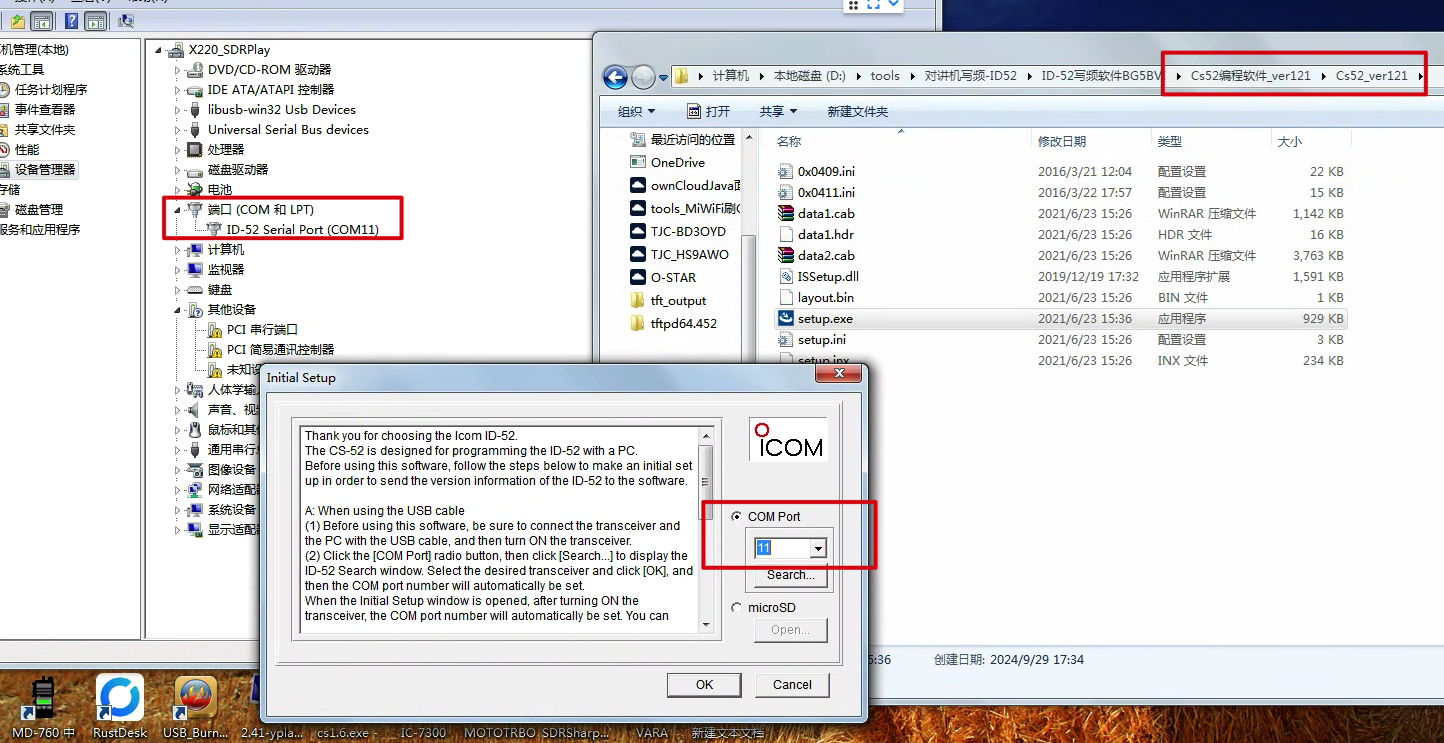Image resolution: width=1444 pixels, height=743 pixels.
Task: Click the ID-52 Serial Port (COM11) device icon
Action: coord(214,230)
